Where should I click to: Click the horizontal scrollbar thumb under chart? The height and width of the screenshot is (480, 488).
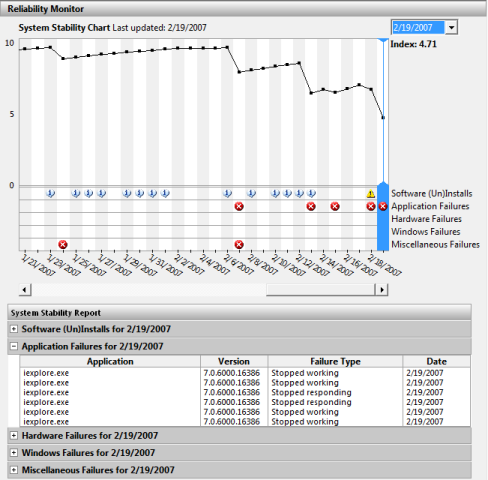coord(321,290)
